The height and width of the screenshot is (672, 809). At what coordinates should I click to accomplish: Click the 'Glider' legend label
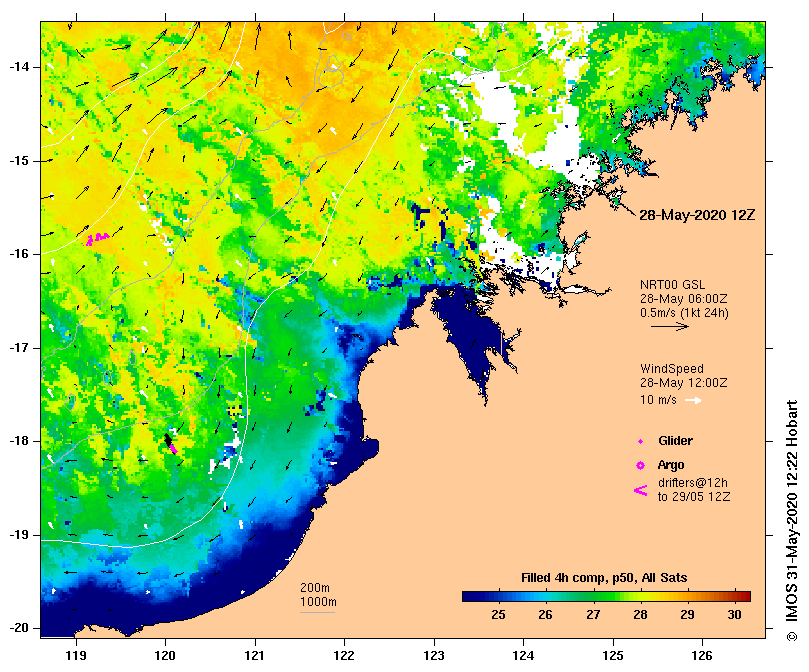point(675,441)
